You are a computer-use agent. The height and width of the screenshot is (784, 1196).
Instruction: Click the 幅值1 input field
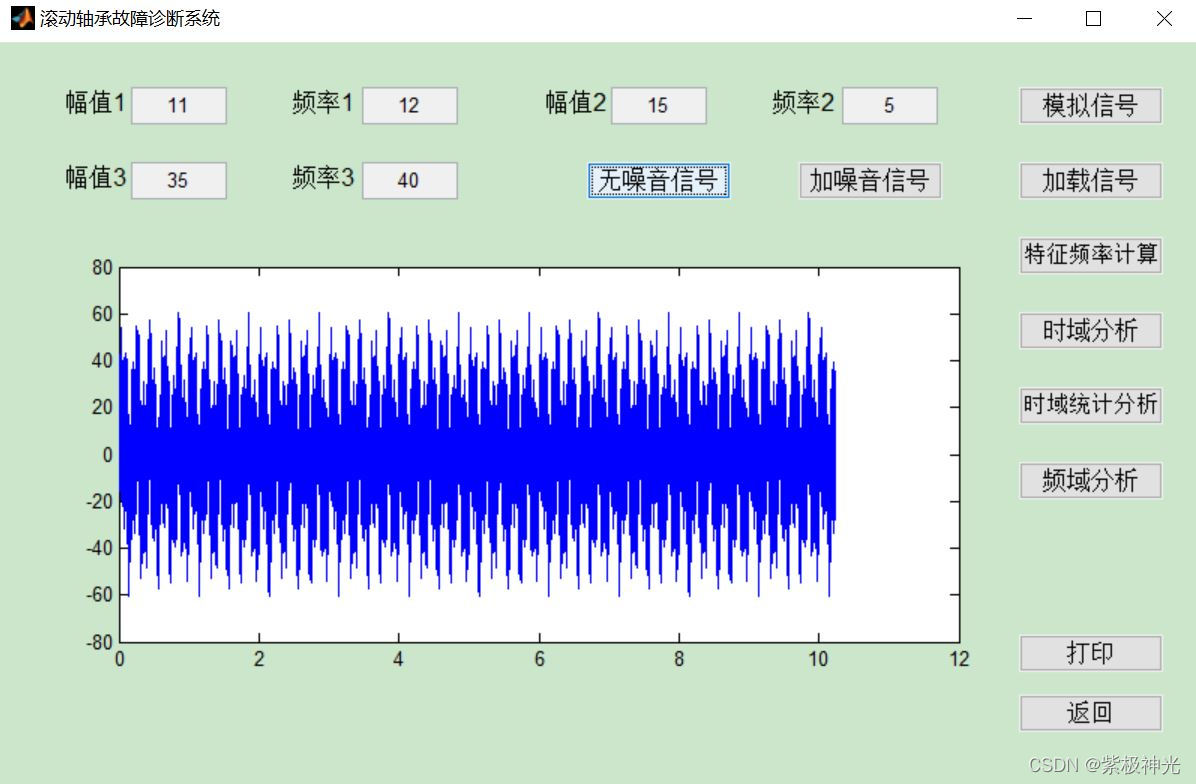[178, 105]
